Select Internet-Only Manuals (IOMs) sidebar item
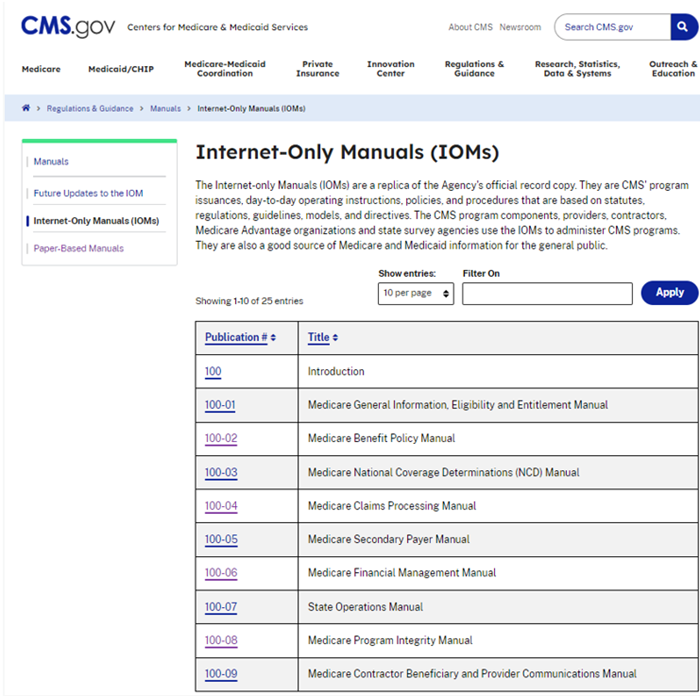 pyautogui.click(x=96, y=221)
